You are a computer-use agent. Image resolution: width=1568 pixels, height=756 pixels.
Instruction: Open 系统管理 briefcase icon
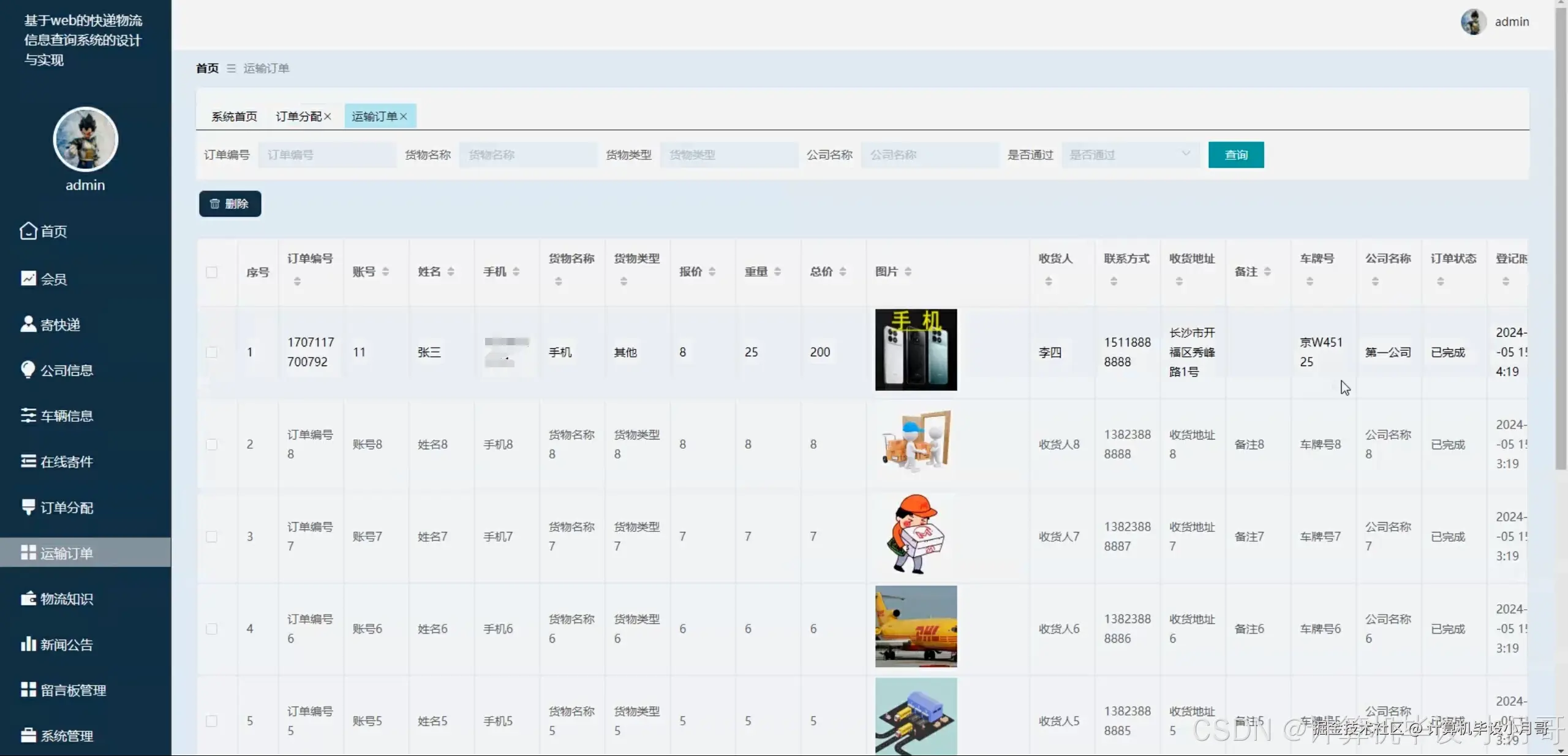[x=28, y=735]
